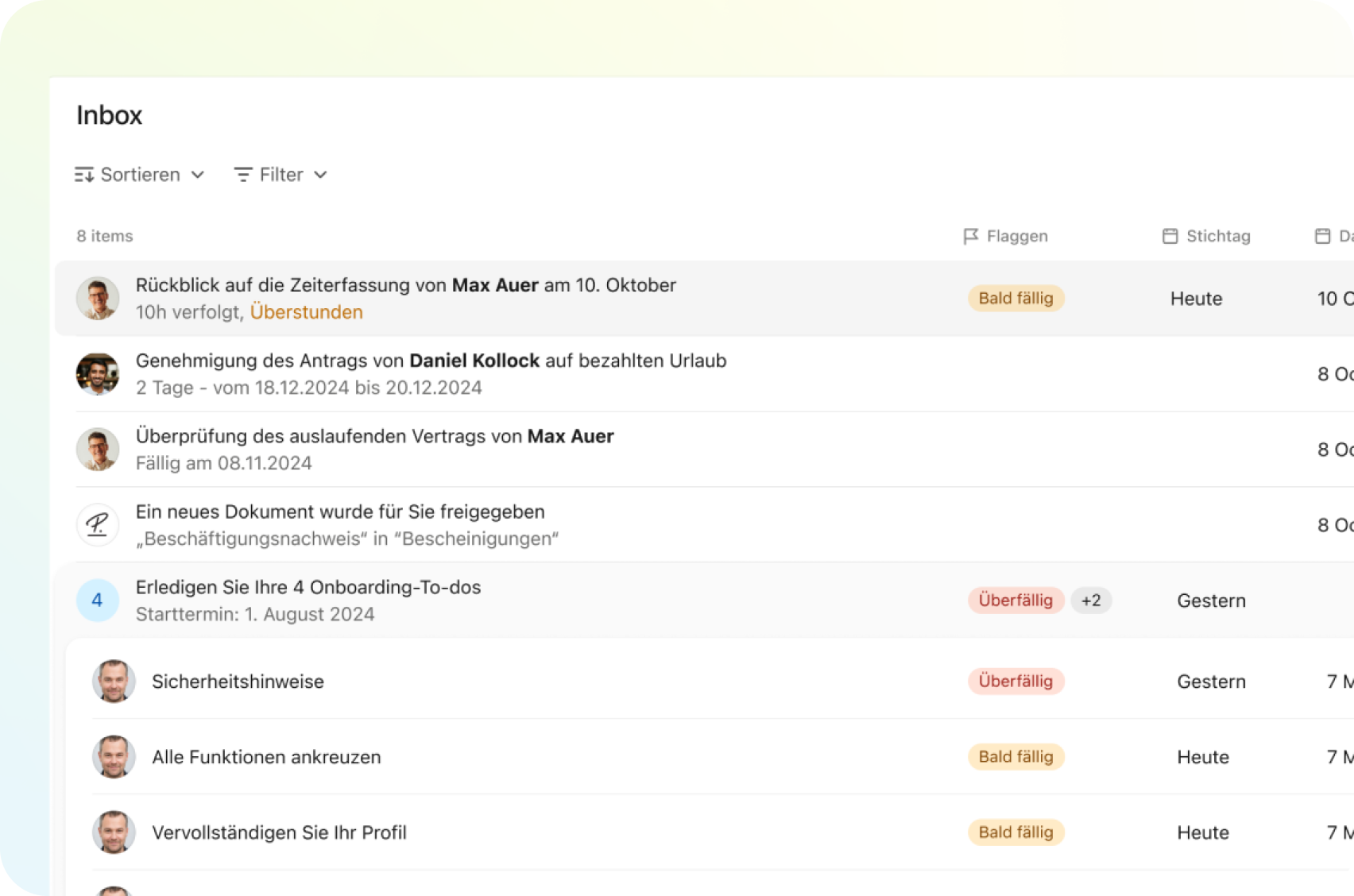Click the 8 items count label
The height and width of the screenshot is (896, 1354).
pyautogui.click(x=105, y=236)
